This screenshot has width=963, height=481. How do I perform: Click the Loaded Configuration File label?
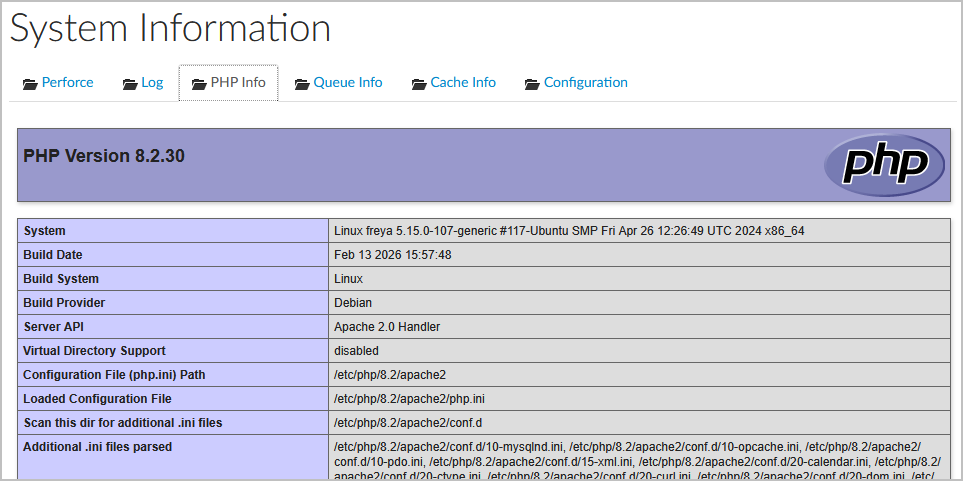pos(98,399)
